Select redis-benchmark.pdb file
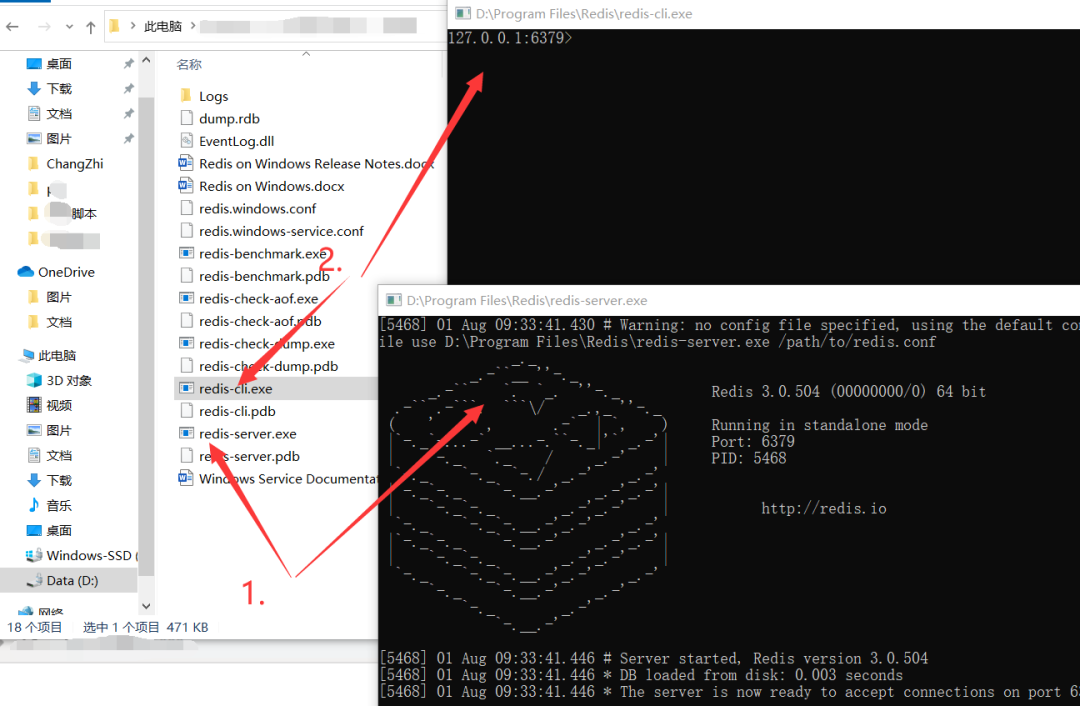 [264, 276]
